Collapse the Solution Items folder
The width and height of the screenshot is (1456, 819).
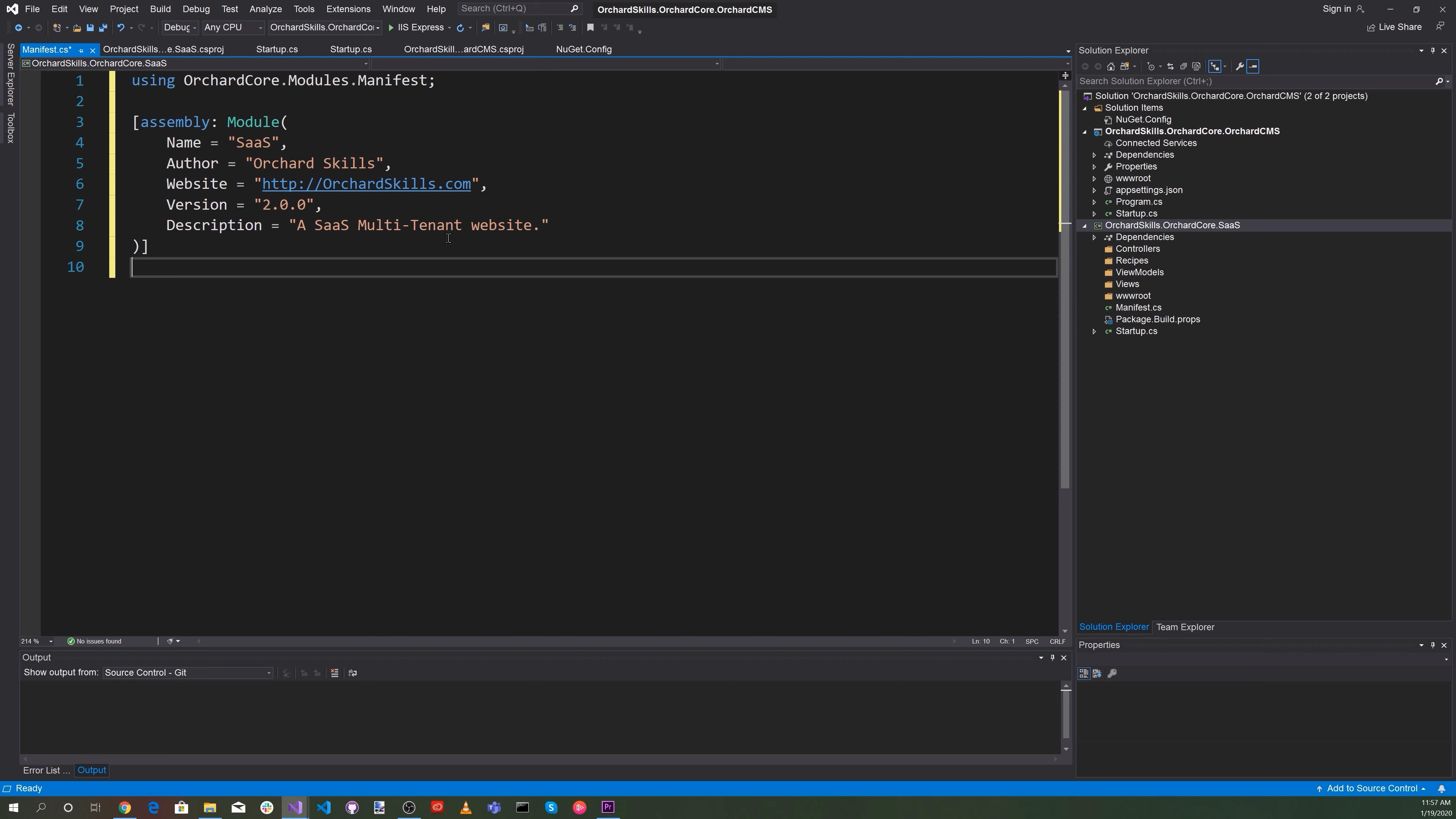tap(1085, 108)
